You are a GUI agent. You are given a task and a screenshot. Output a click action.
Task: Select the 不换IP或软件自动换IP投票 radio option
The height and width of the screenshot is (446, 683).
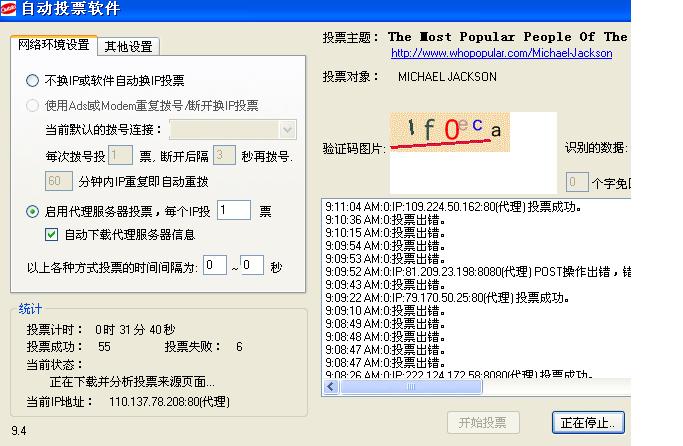point(33,81)
